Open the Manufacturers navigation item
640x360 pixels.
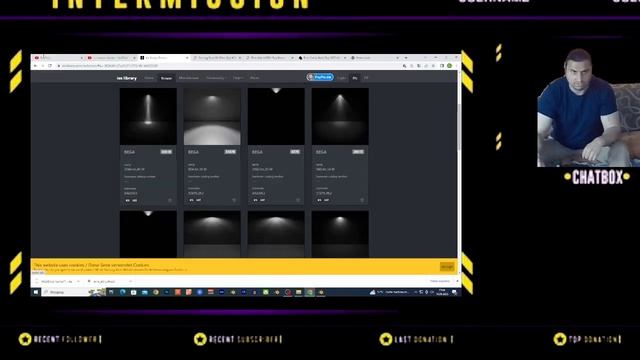[189, 78]
